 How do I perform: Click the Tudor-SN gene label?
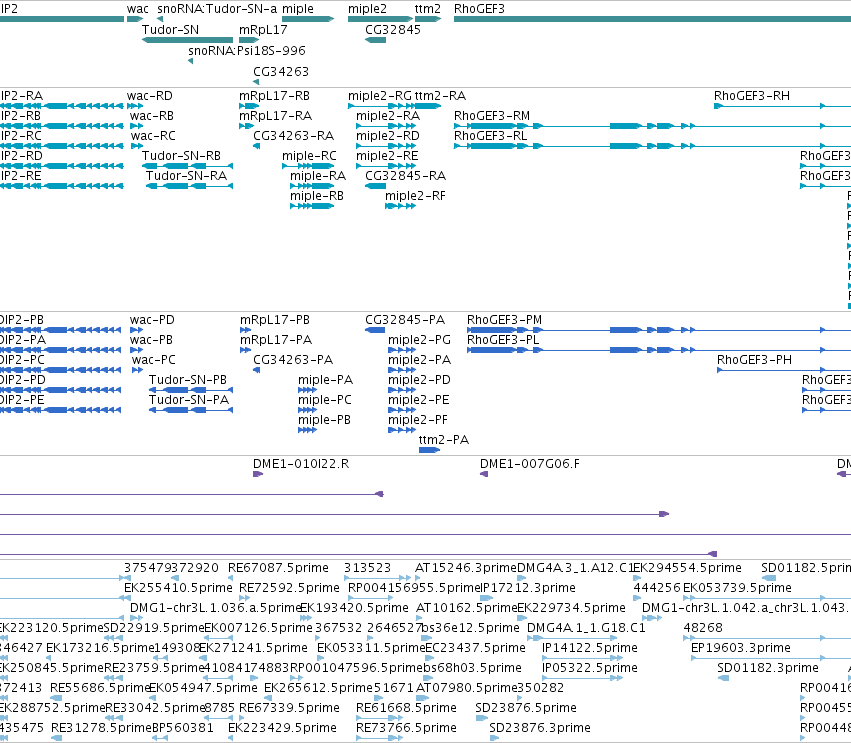pos(170,30)
